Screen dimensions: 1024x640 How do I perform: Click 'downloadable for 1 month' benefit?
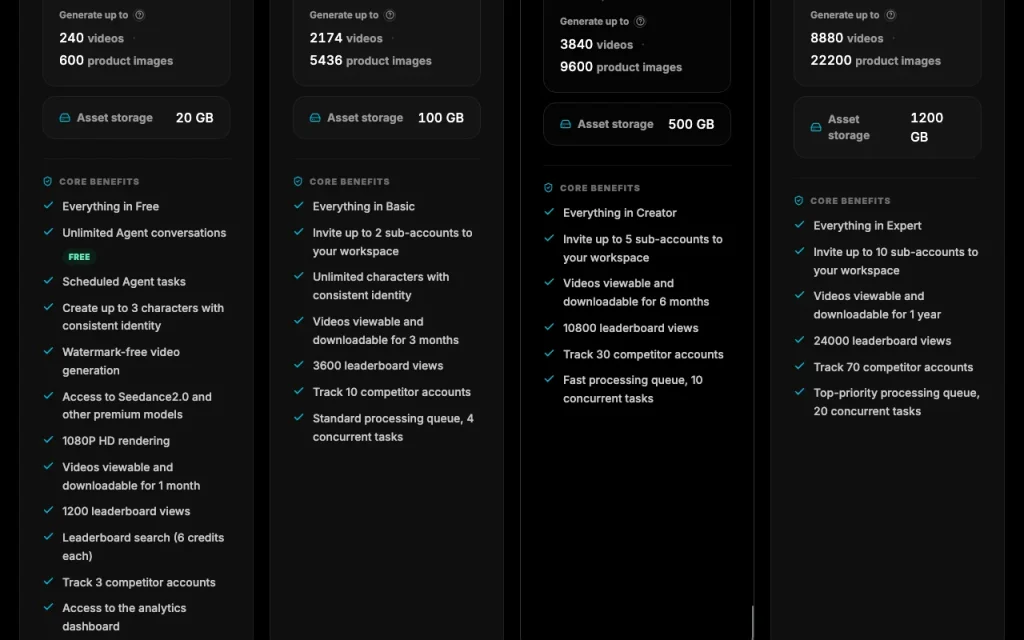[131, 476]
